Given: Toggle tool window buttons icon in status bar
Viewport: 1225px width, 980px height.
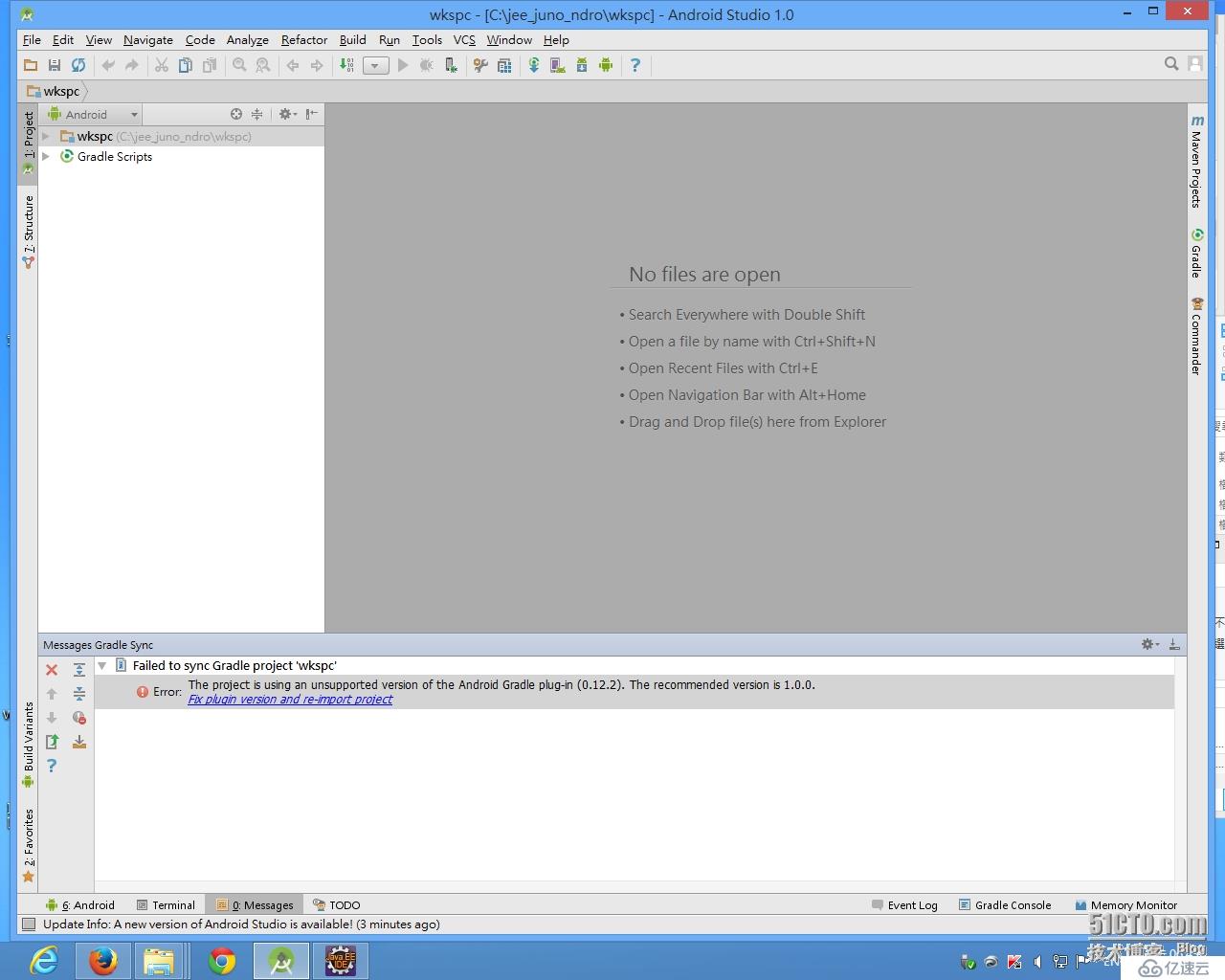Looking at the screenshot, I should pos(29,924).
